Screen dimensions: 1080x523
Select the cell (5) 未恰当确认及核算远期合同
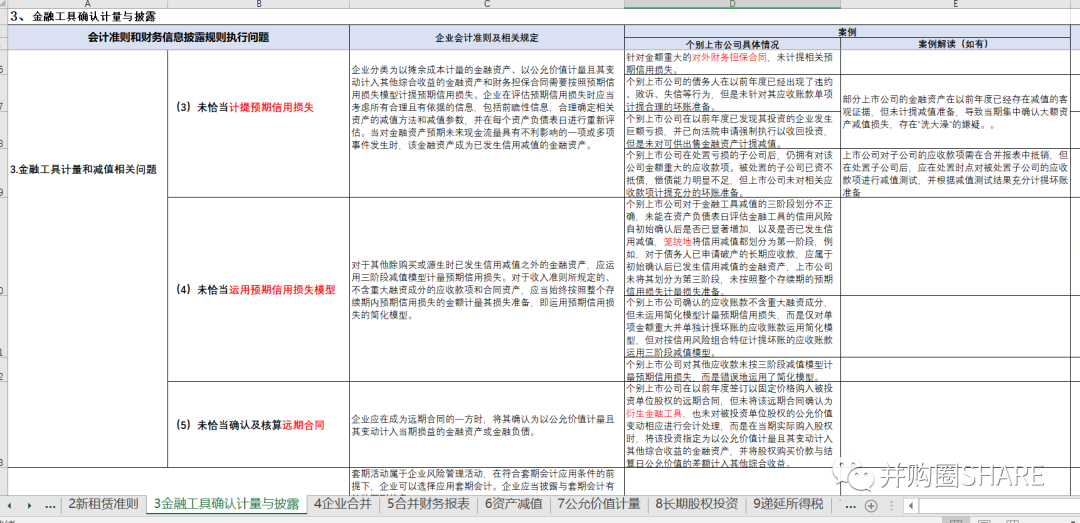pos(258,425)
